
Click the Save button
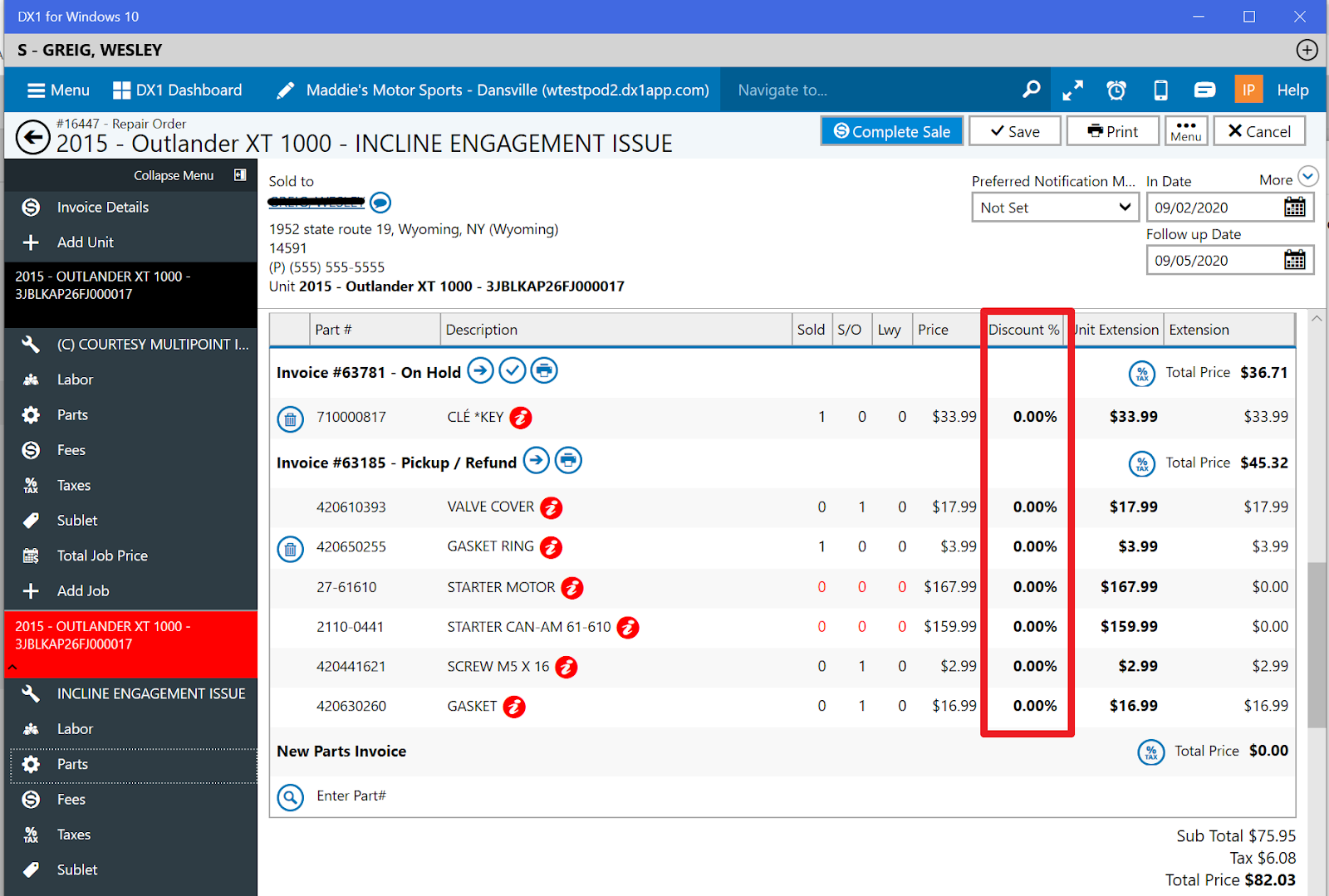click(x=1015, y=131)
